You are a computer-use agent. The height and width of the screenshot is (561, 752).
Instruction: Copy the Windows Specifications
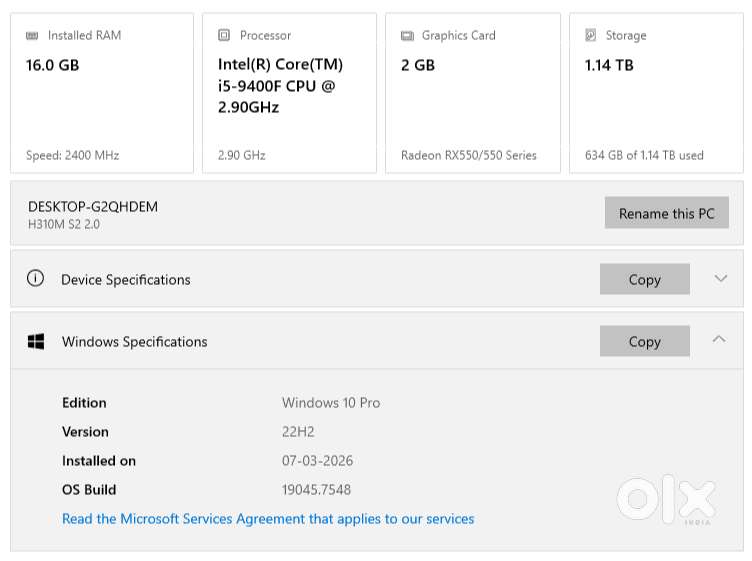pos(645,341)
